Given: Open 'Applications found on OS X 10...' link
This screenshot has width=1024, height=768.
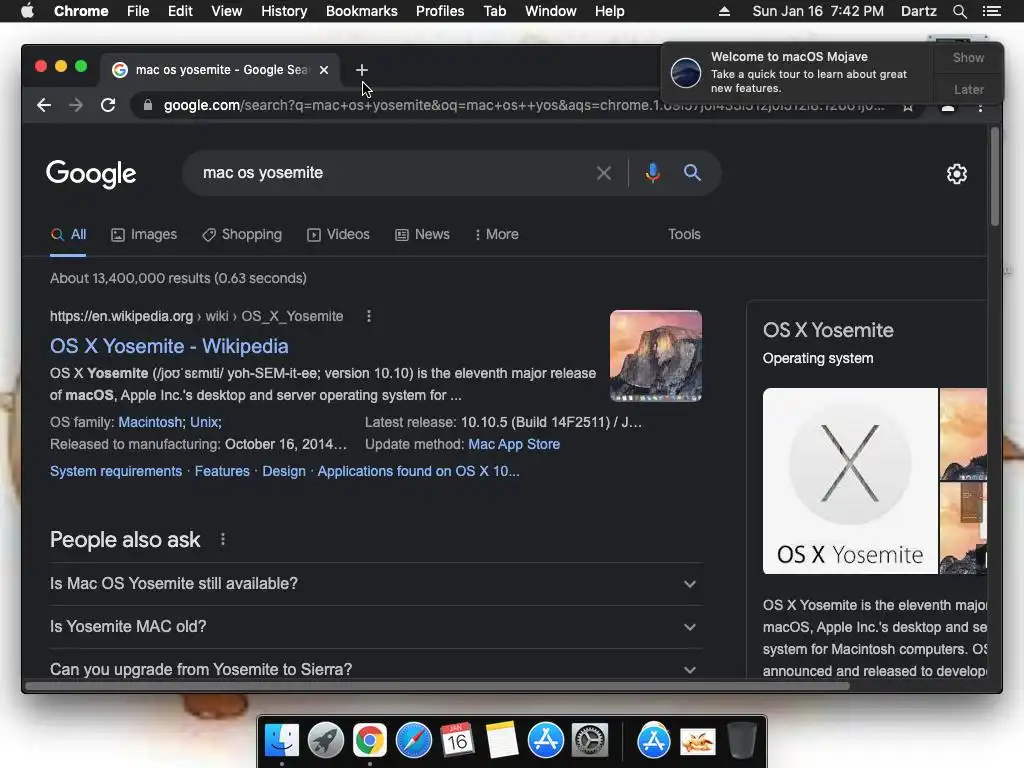Looking at the screenshot, I should [419, 472].
